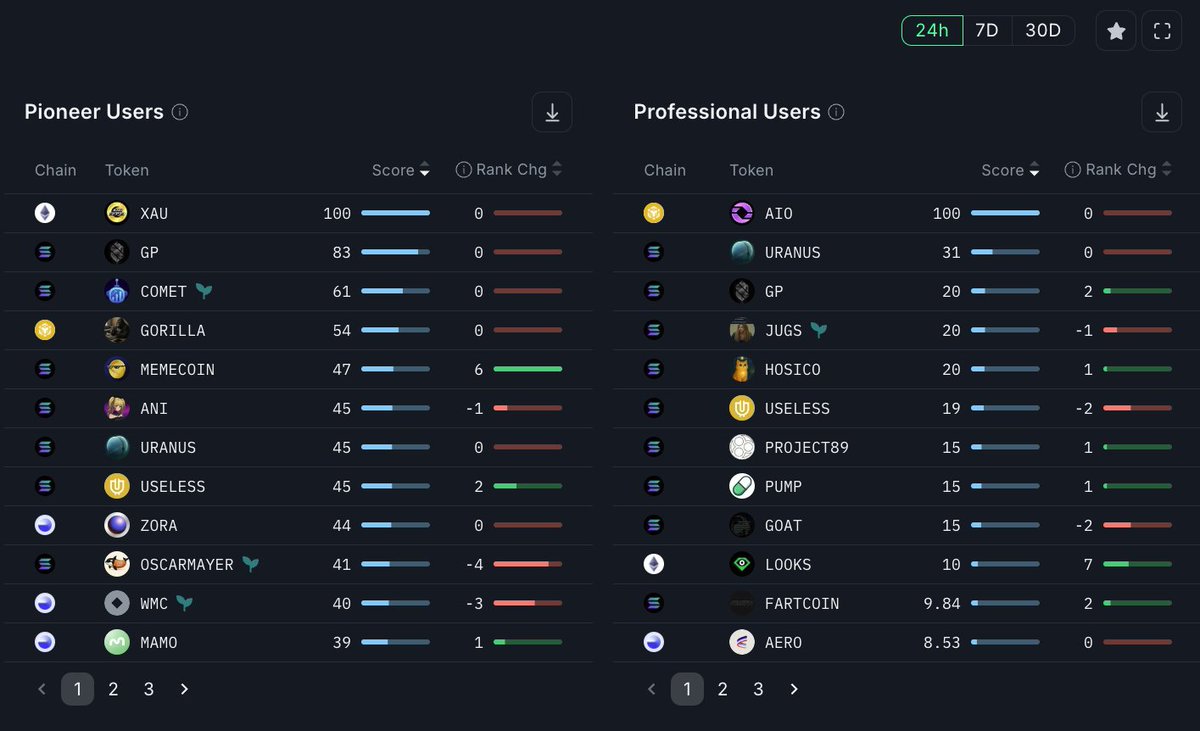
Task: Open Pioneer Users info tooltip icon
Action: coord(180,112)
